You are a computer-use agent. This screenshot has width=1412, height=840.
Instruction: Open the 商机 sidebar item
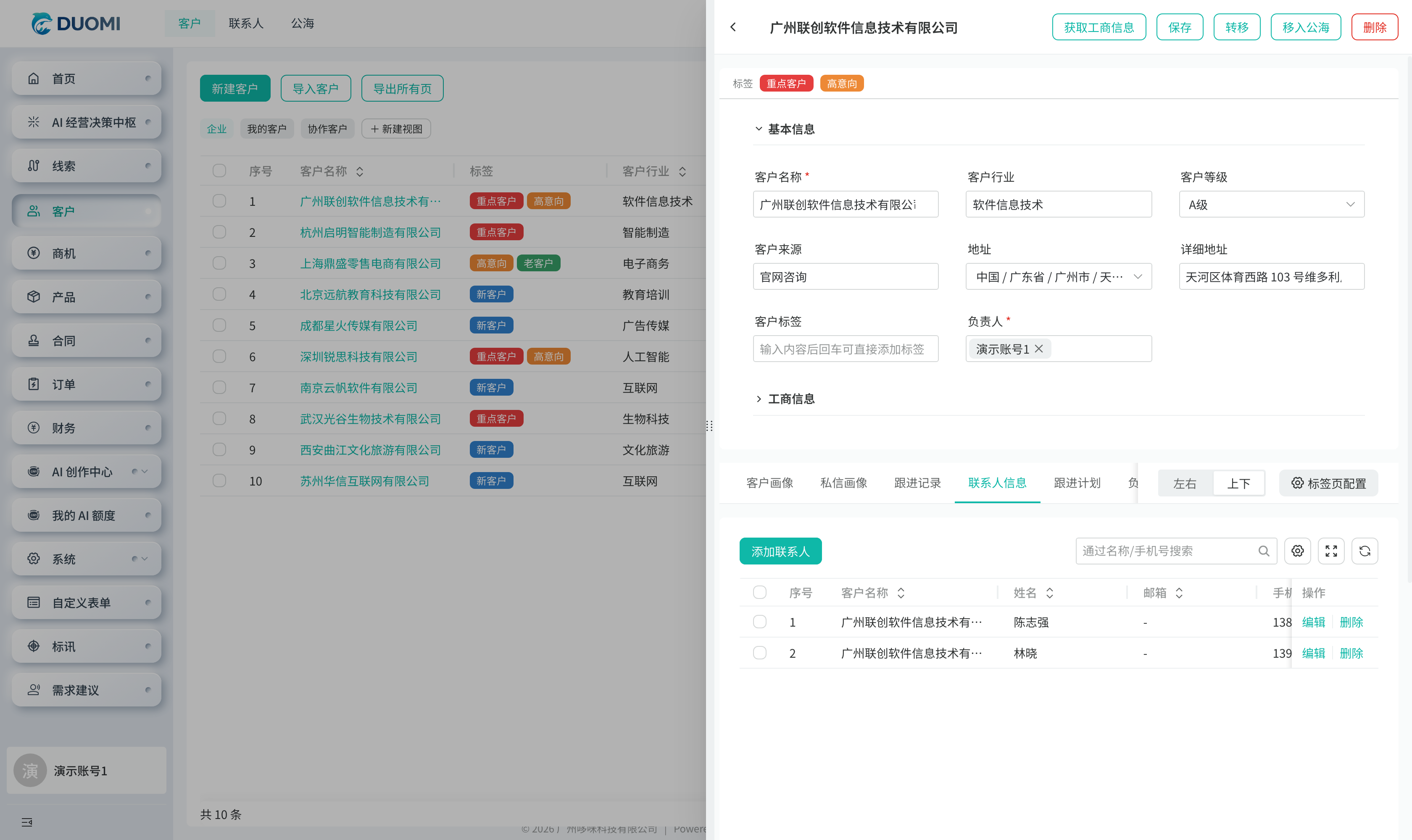(87, 253)
